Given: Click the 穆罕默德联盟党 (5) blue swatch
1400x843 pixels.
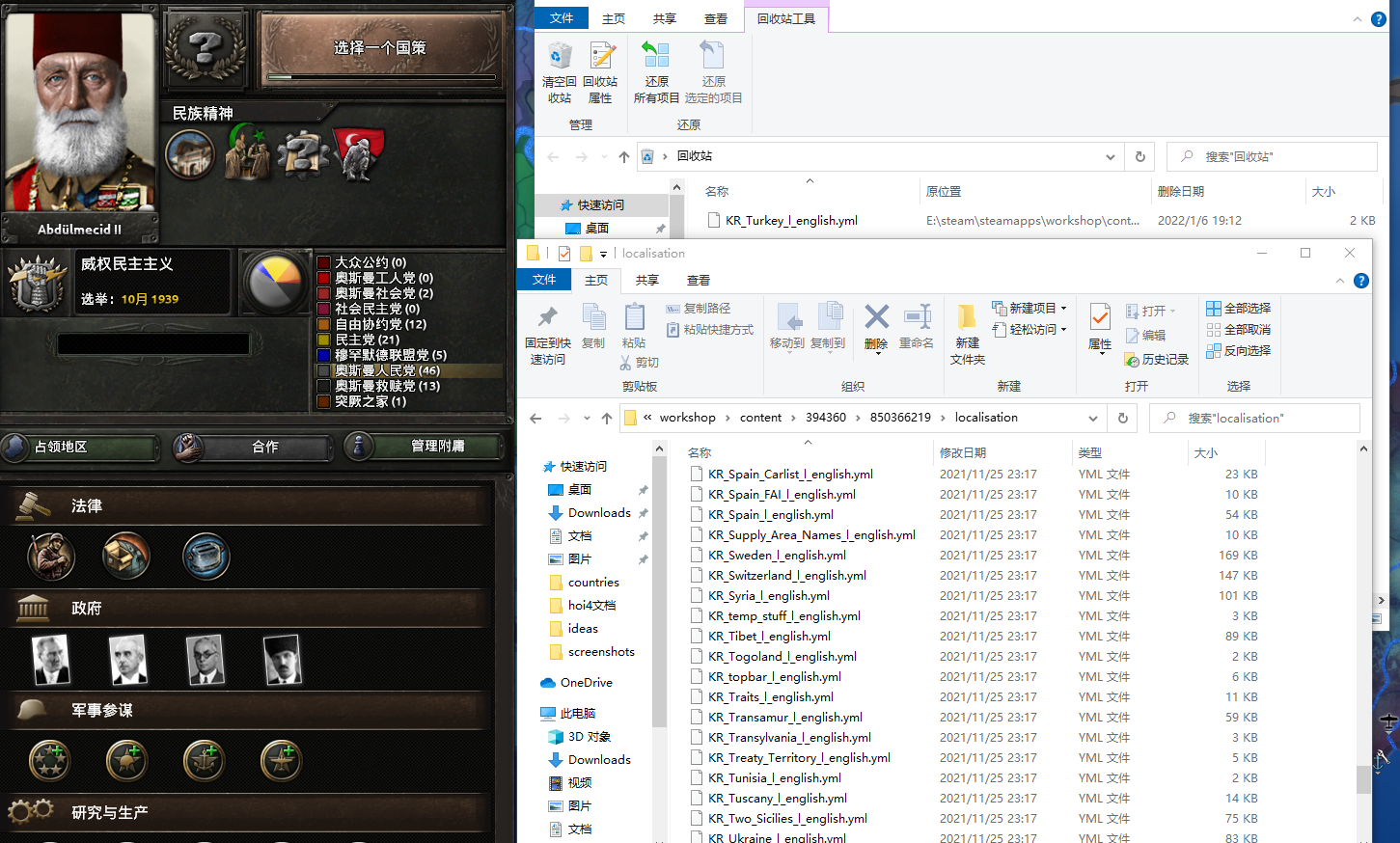Looking at the screenshot, I should click(x=324, y=355).
